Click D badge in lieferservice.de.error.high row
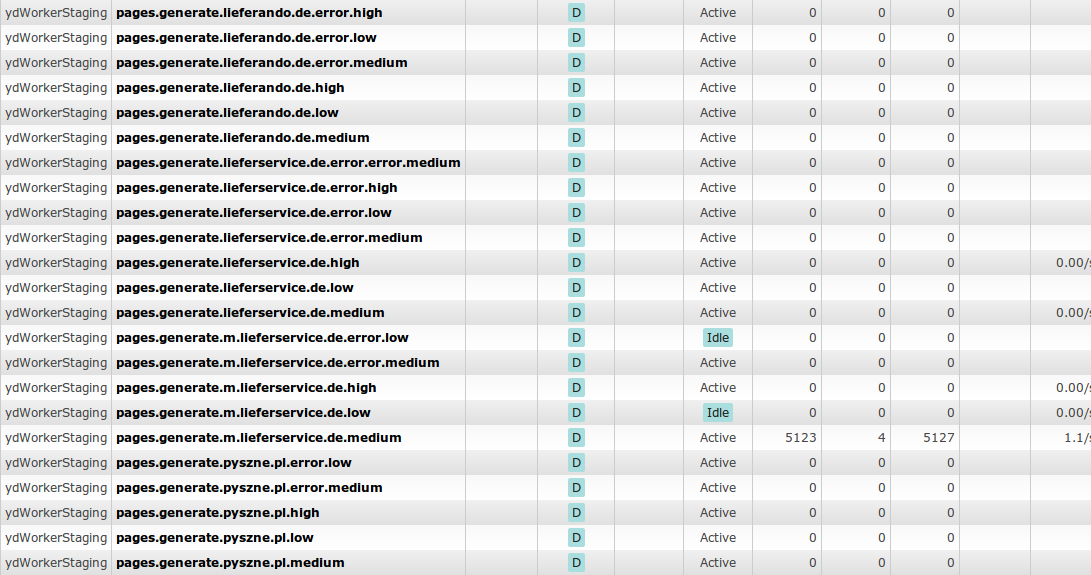Image resolution: width=1091 pixels, height=575 pixels. coord(576,188)
